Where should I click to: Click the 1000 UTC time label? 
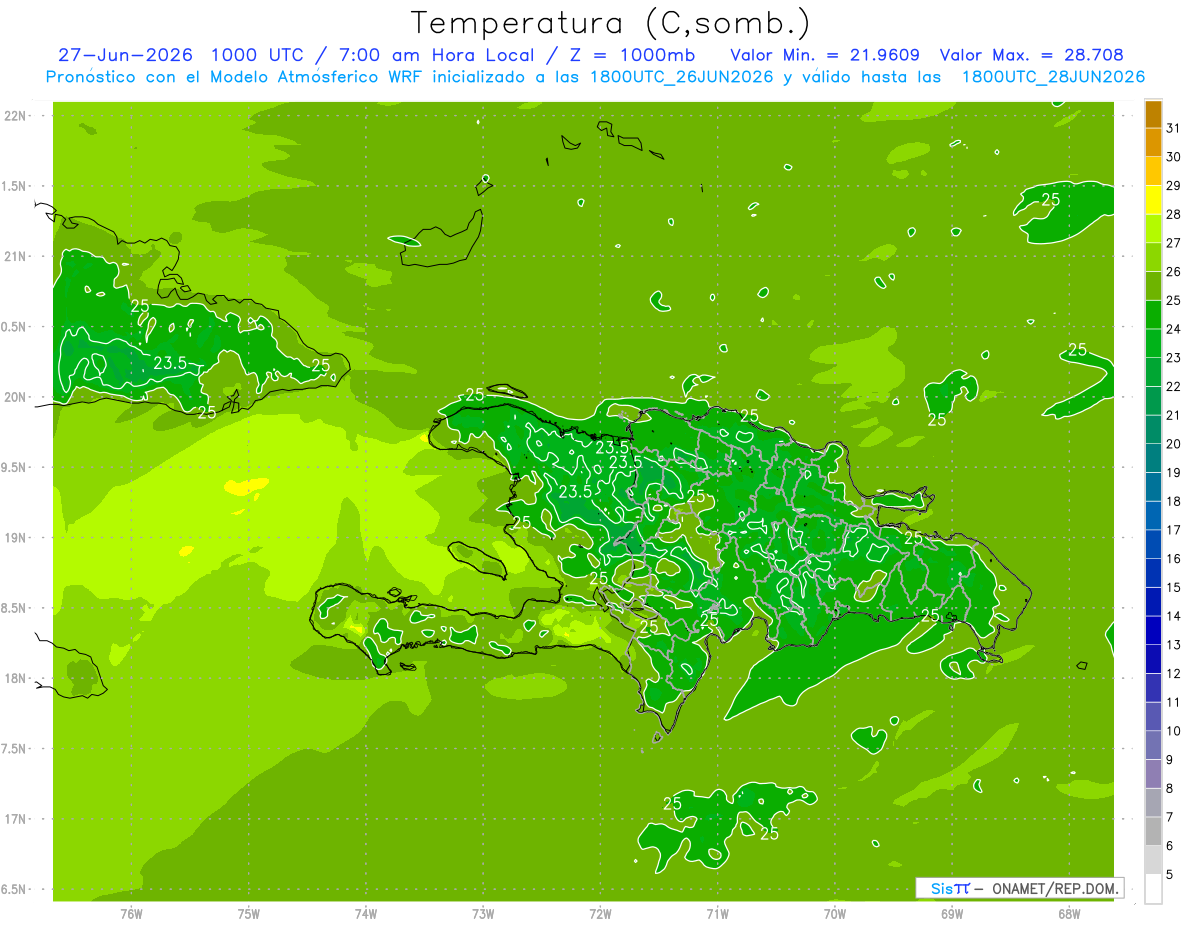tap(260, 55)
